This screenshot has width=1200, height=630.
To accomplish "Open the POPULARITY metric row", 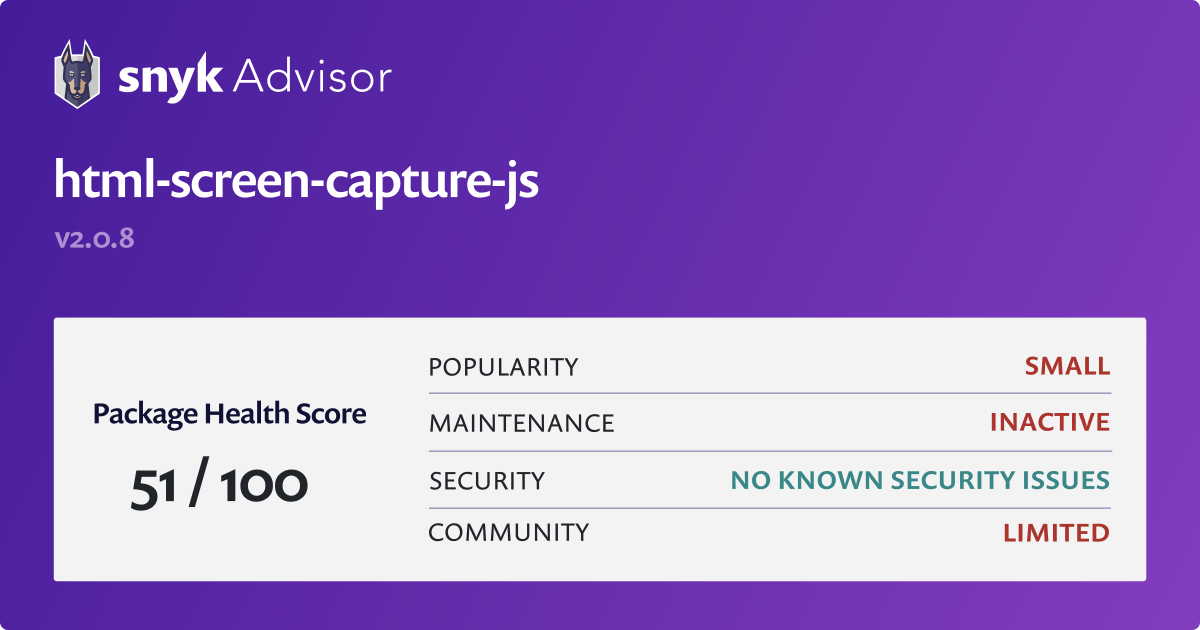I will pyautogui.click(x=503, y=367).
